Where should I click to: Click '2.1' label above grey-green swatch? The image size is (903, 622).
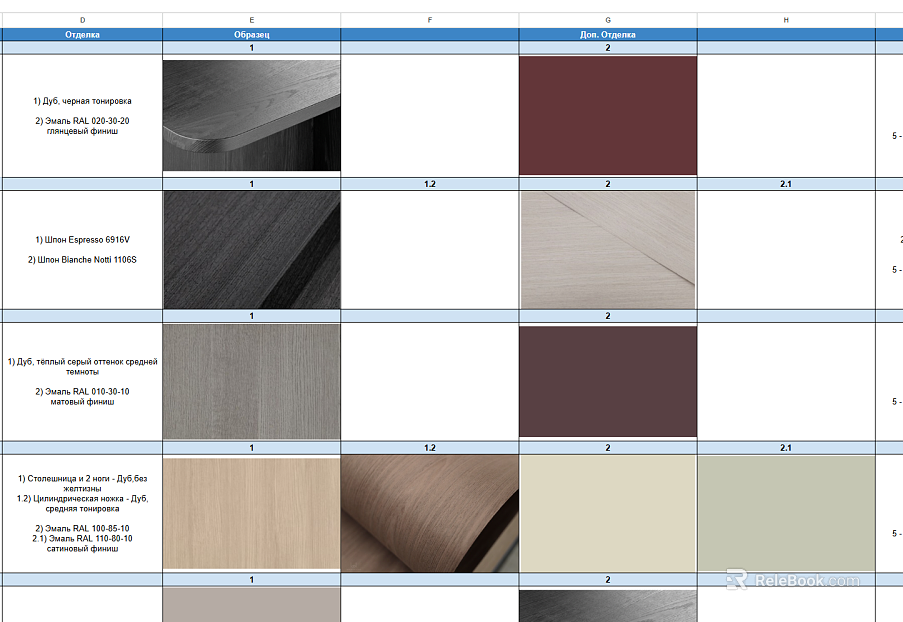(x=786, y=447)
